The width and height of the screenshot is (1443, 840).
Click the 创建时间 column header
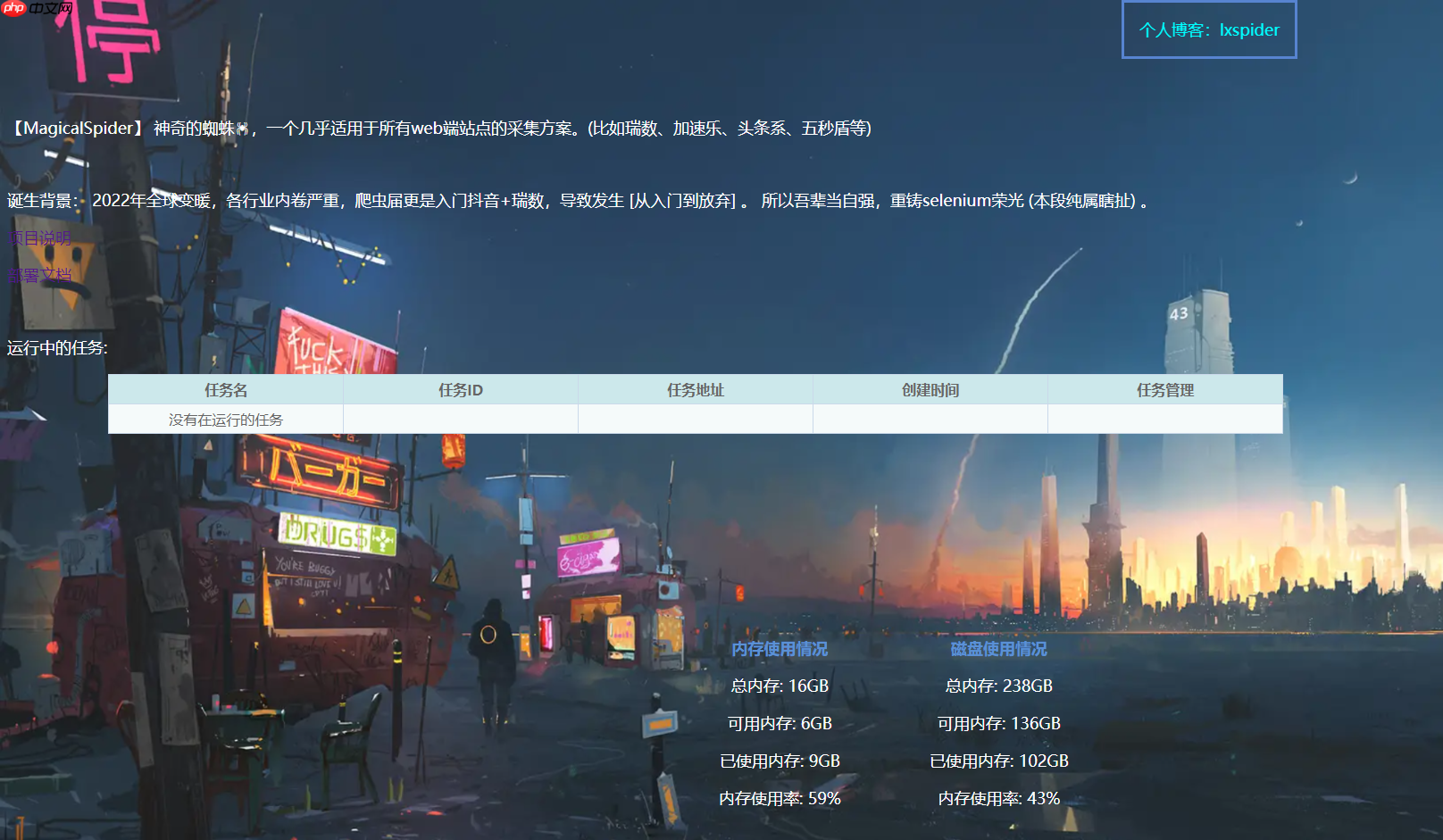pyautogui.click(x=930, y=390)
